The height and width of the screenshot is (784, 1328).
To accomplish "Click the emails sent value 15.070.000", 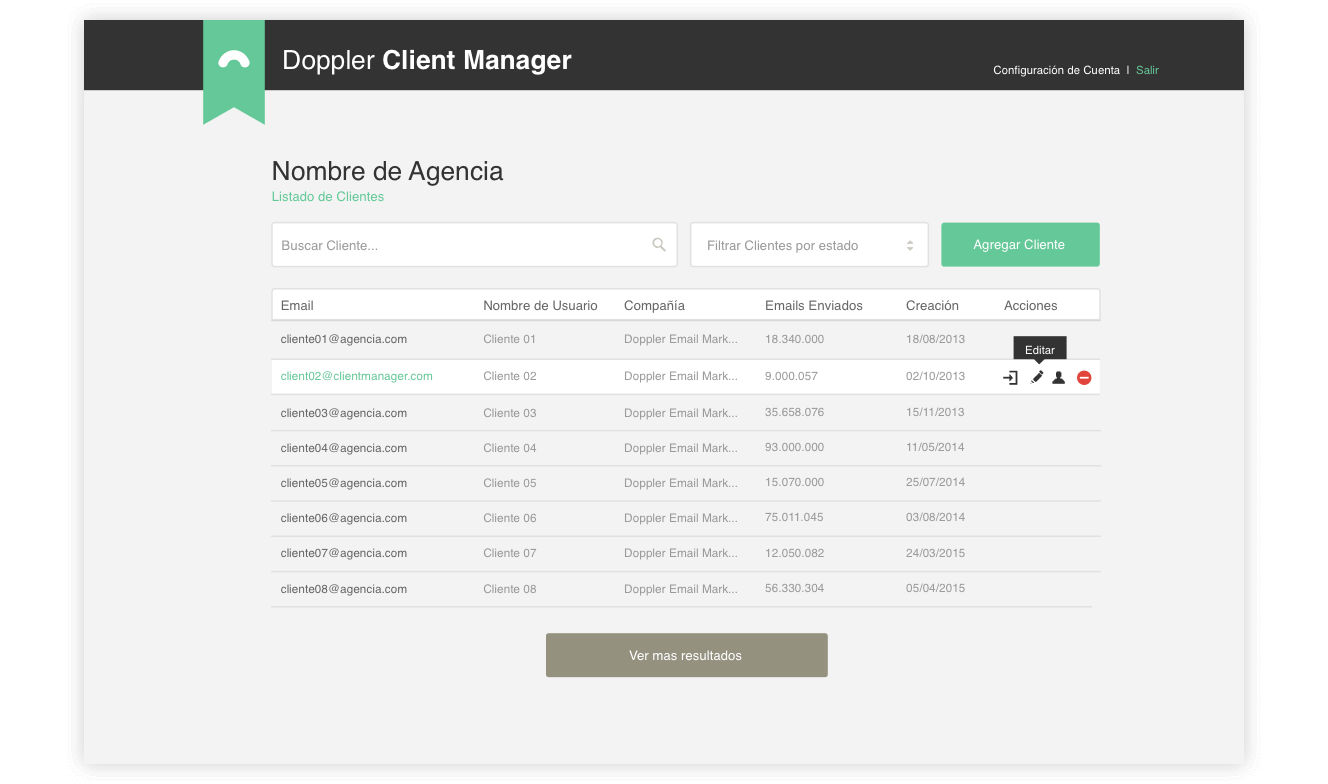I will coord(795,482).
